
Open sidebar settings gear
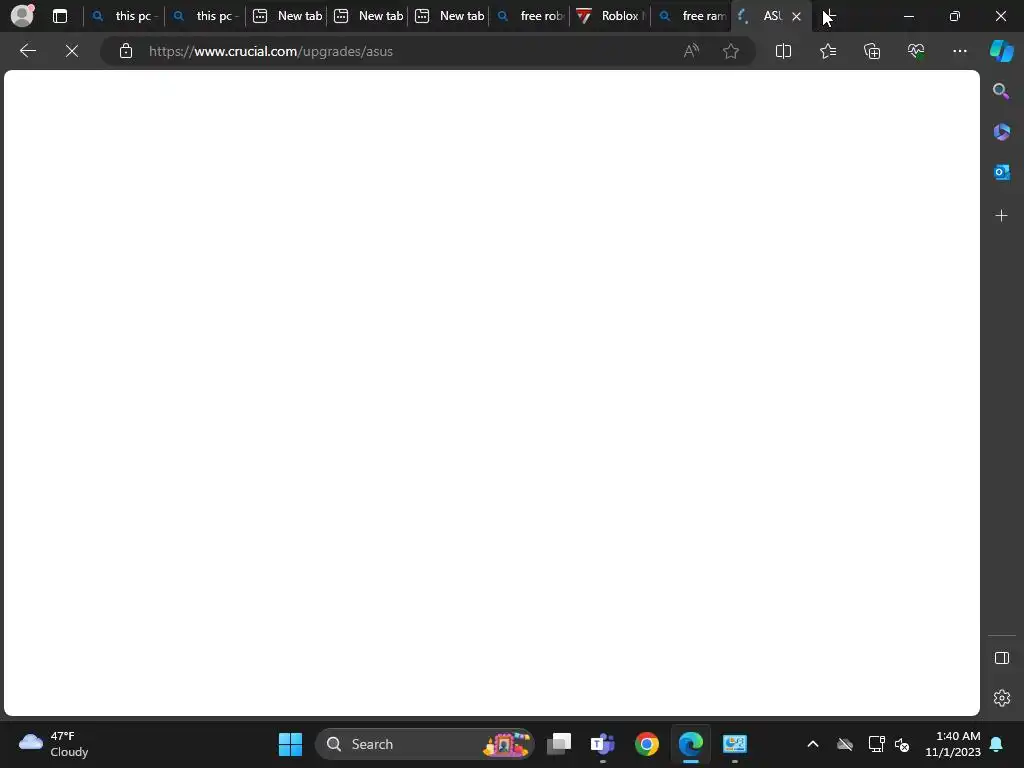pos(1001,698)
